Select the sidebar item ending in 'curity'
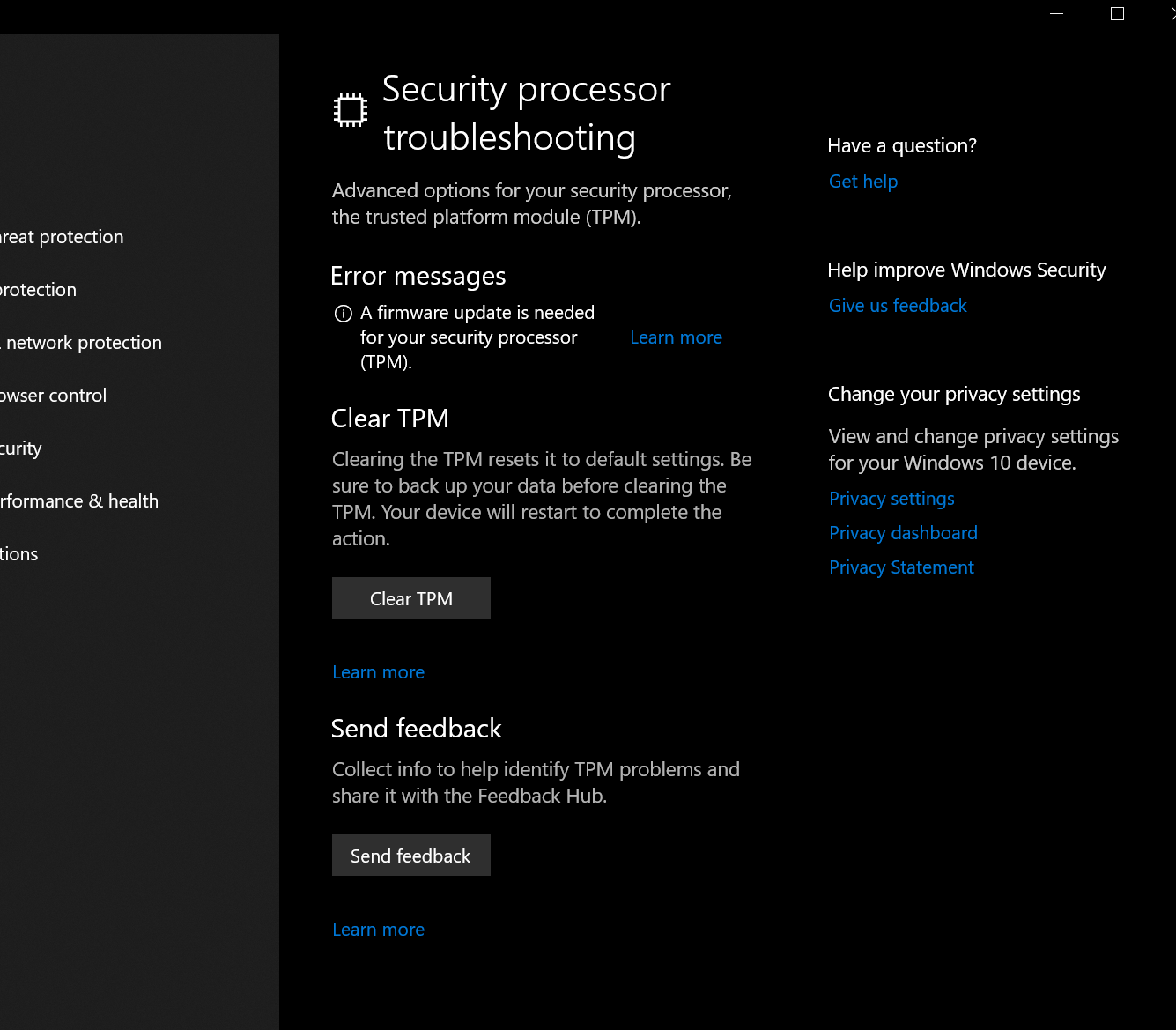 pos(21,448)
